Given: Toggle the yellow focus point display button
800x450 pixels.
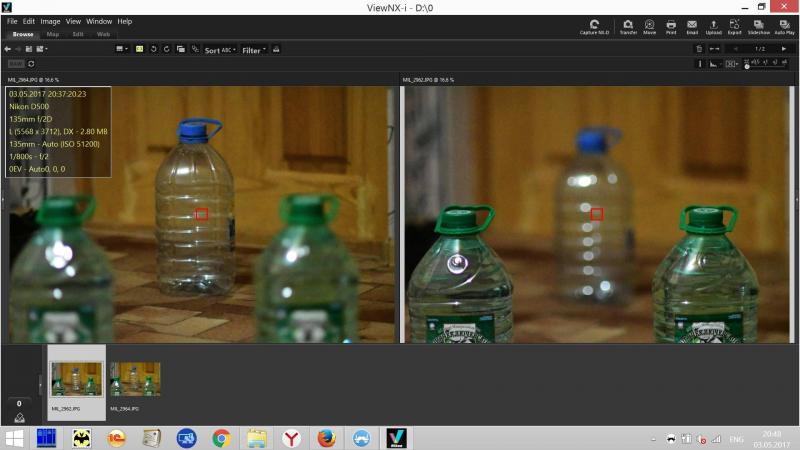Looking at the screenshot, I should [139, 49].
